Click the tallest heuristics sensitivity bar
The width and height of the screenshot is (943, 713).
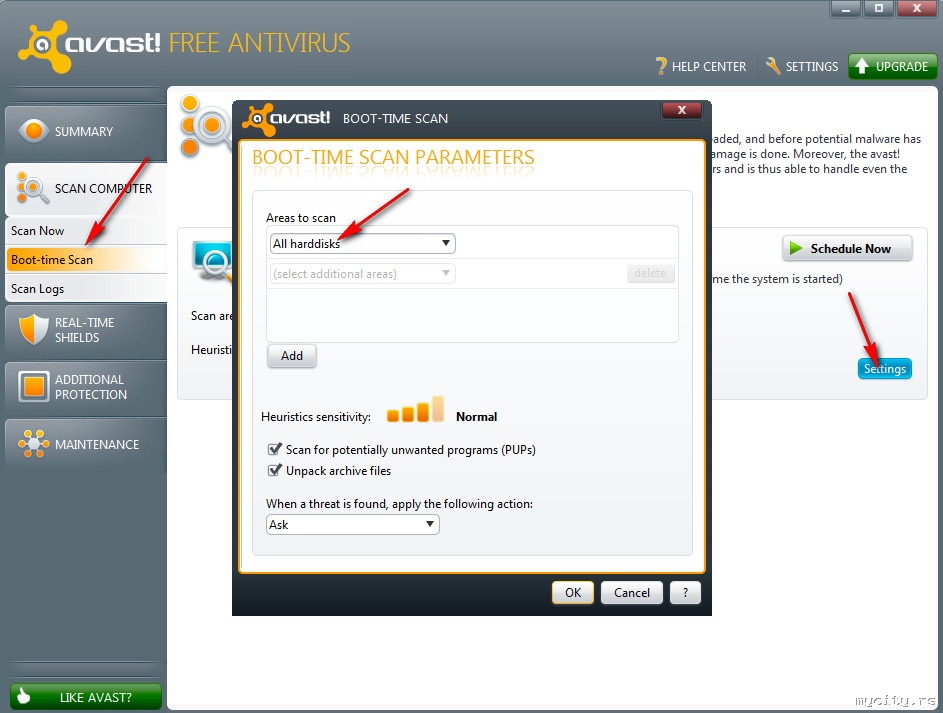click(438, 409)
